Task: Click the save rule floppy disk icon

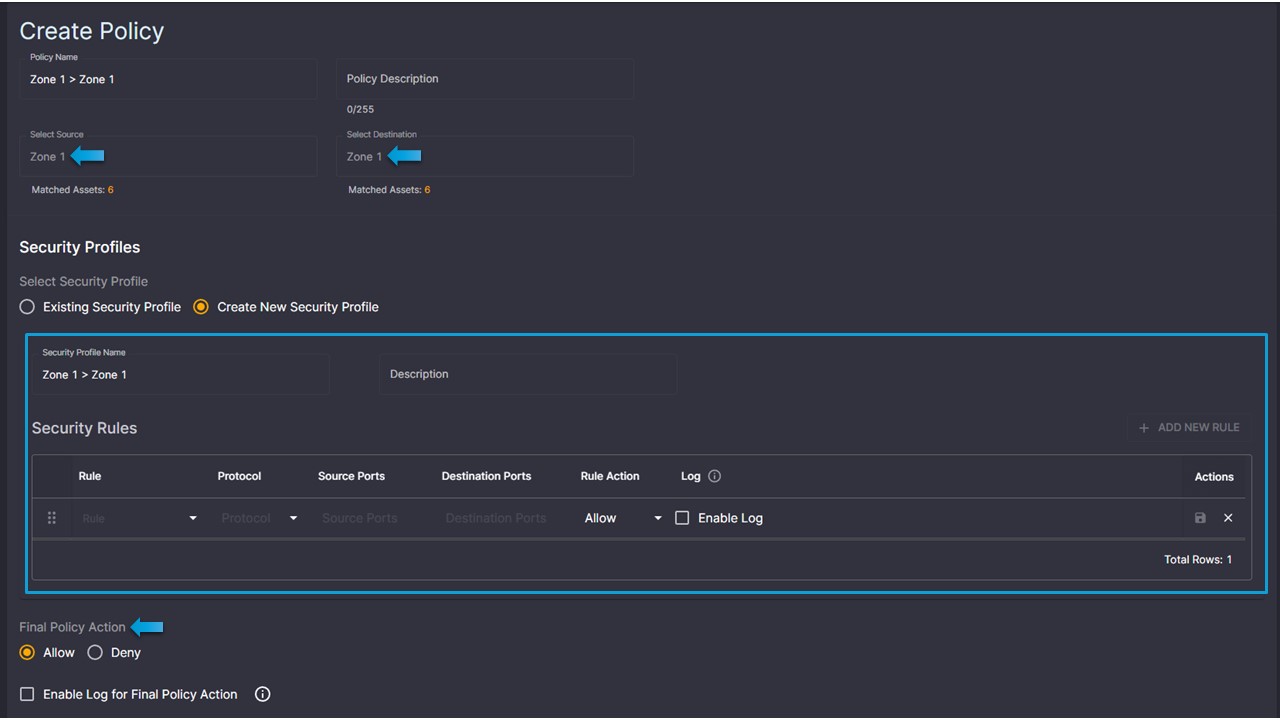Action: tap(1200, 518)
